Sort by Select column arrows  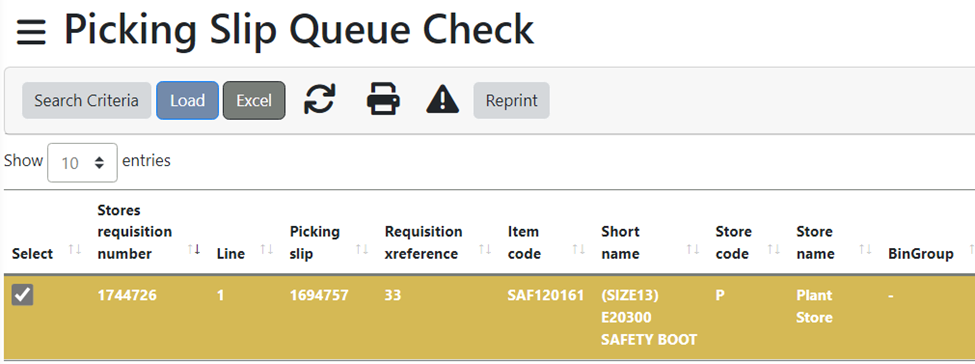[75, 250]
